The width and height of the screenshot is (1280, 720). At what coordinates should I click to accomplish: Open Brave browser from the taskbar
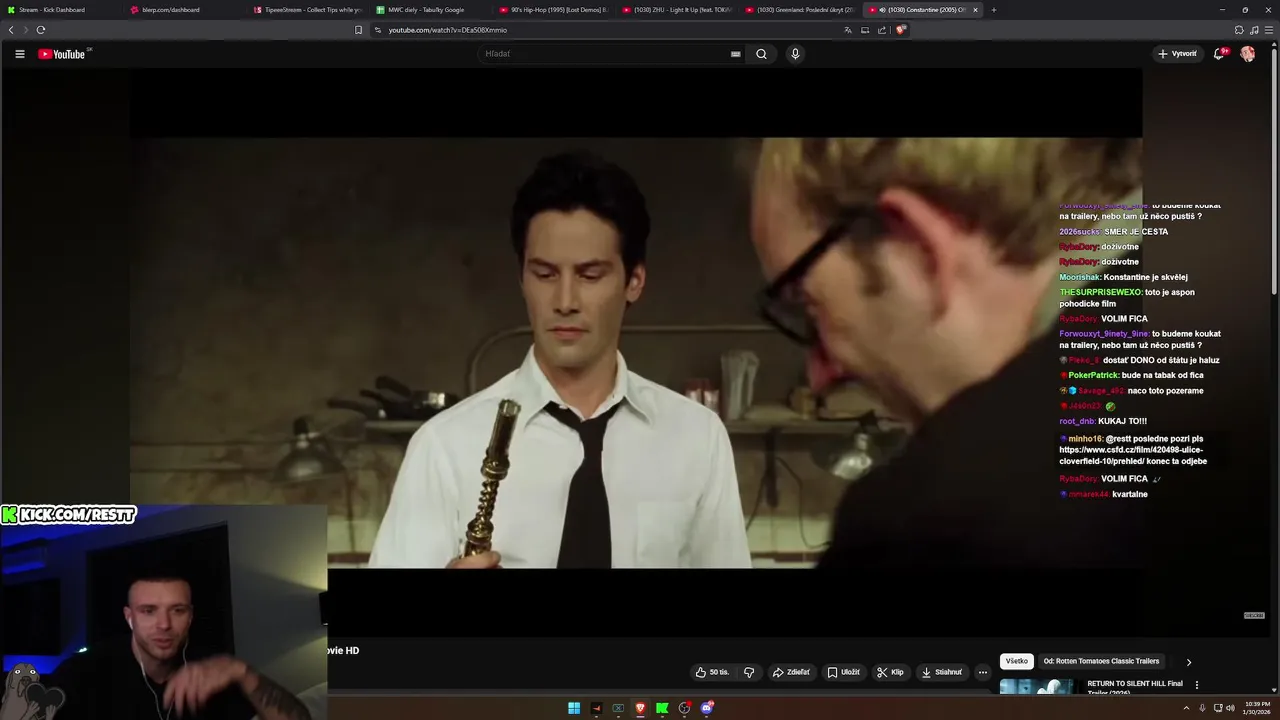coord(640,708)
